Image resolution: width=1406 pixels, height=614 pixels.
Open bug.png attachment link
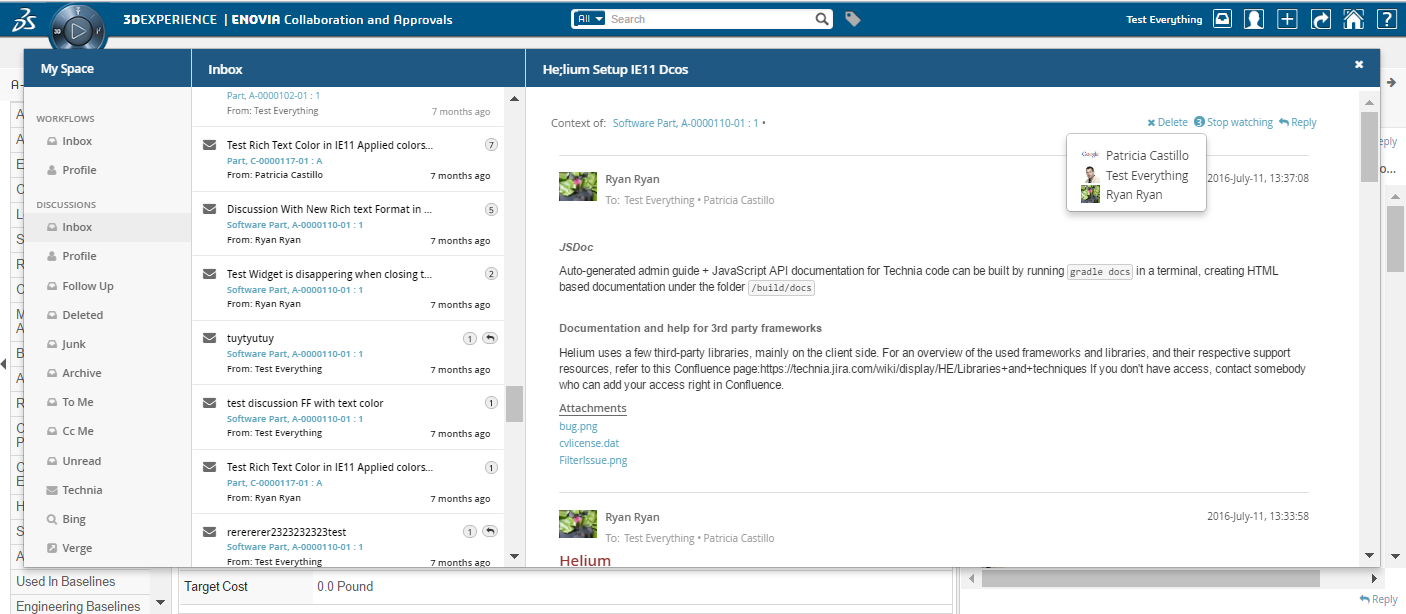pyautogui.click(x=578, y=426)
